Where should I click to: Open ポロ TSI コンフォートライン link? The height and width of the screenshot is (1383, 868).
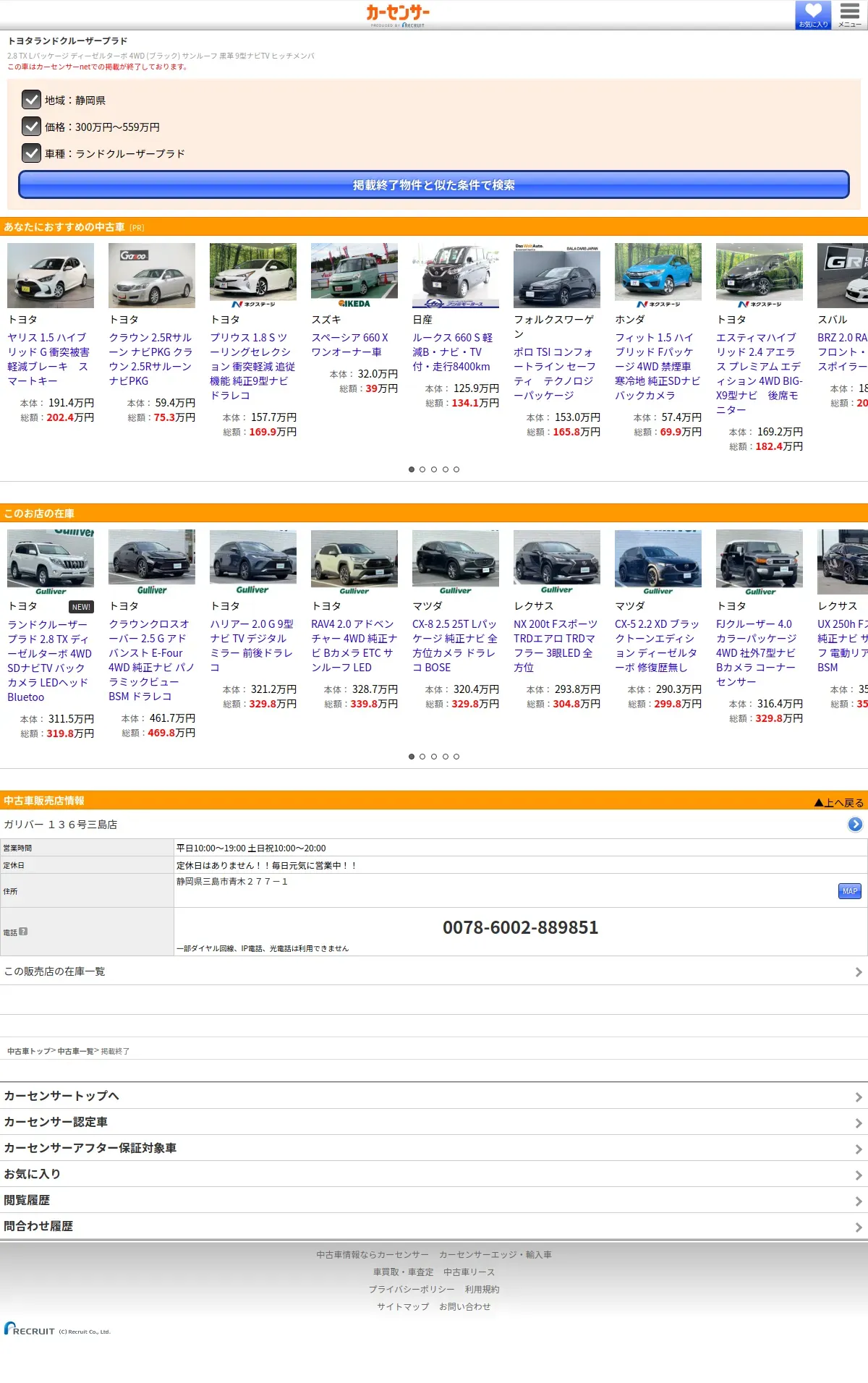click(555, 374)
